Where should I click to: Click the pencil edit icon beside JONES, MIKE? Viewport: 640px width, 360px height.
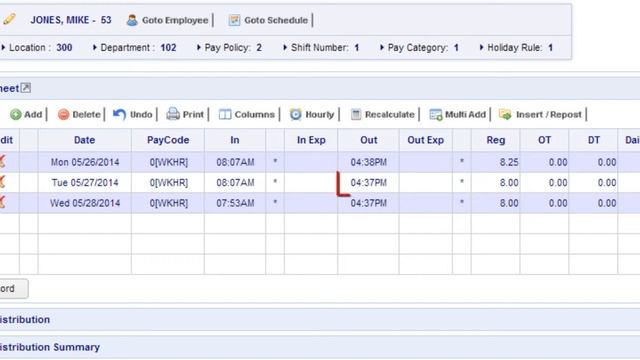[9, 19]
